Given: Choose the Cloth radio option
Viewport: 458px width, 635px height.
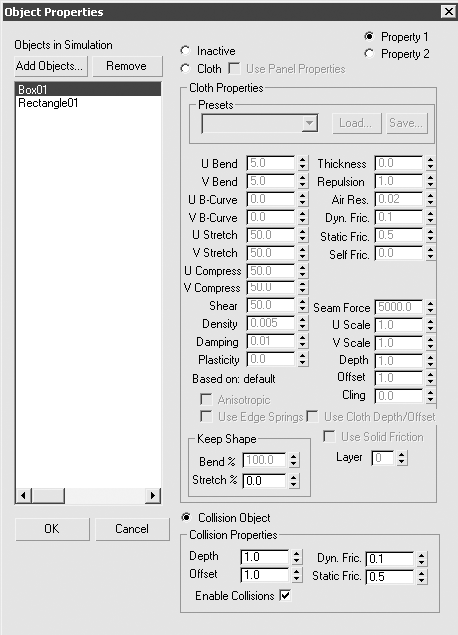Looking at the screenshot, I should (185, 68).
